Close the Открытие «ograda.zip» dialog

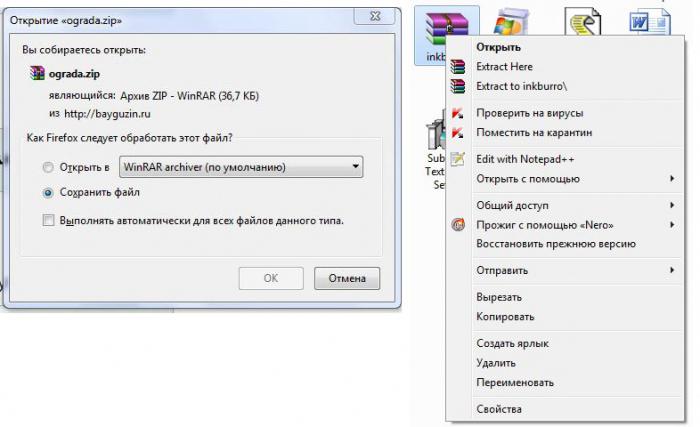pyautogui.click(x=375, y=16)
